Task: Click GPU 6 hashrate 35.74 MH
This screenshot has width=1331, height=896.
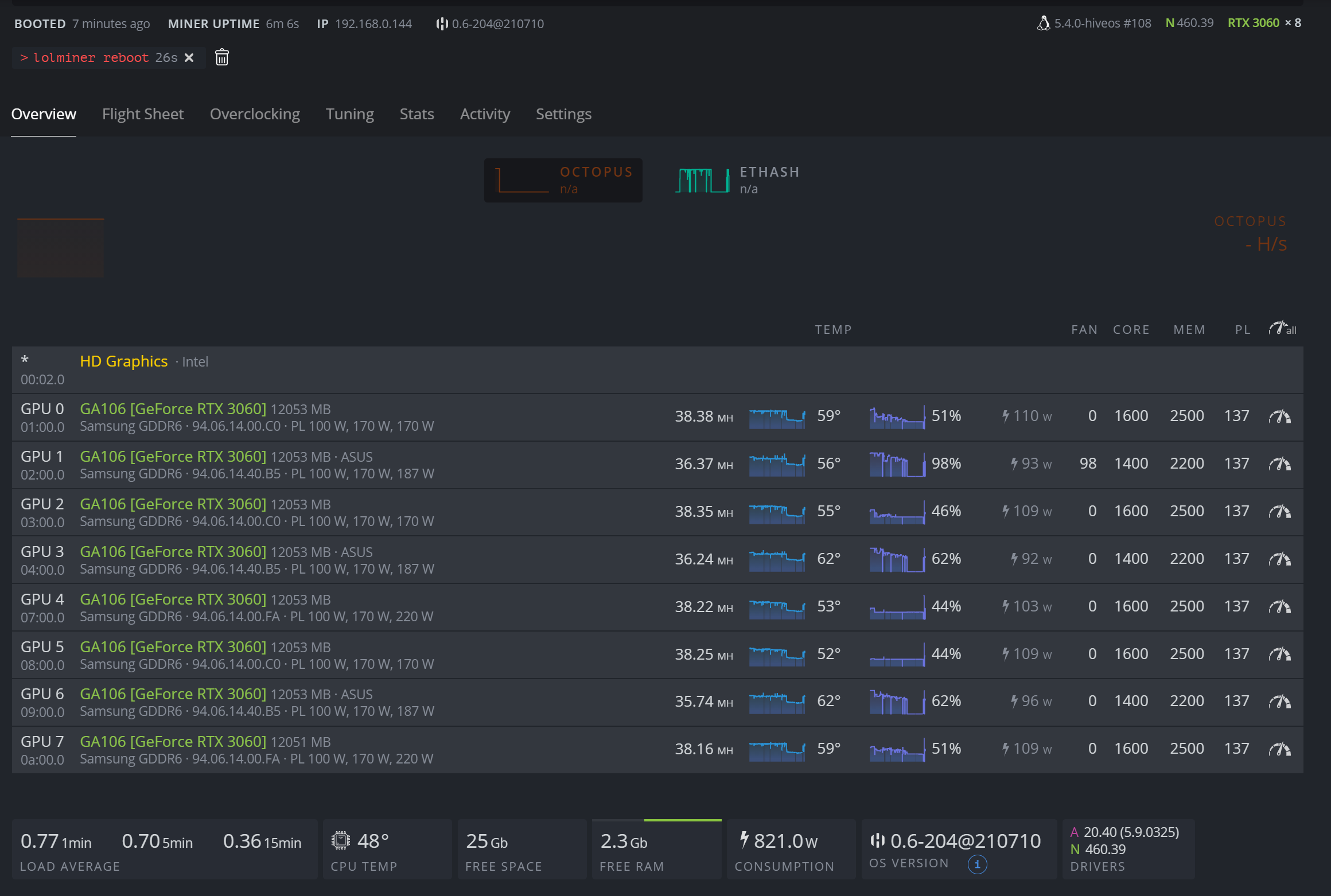Action: [704, 702]
